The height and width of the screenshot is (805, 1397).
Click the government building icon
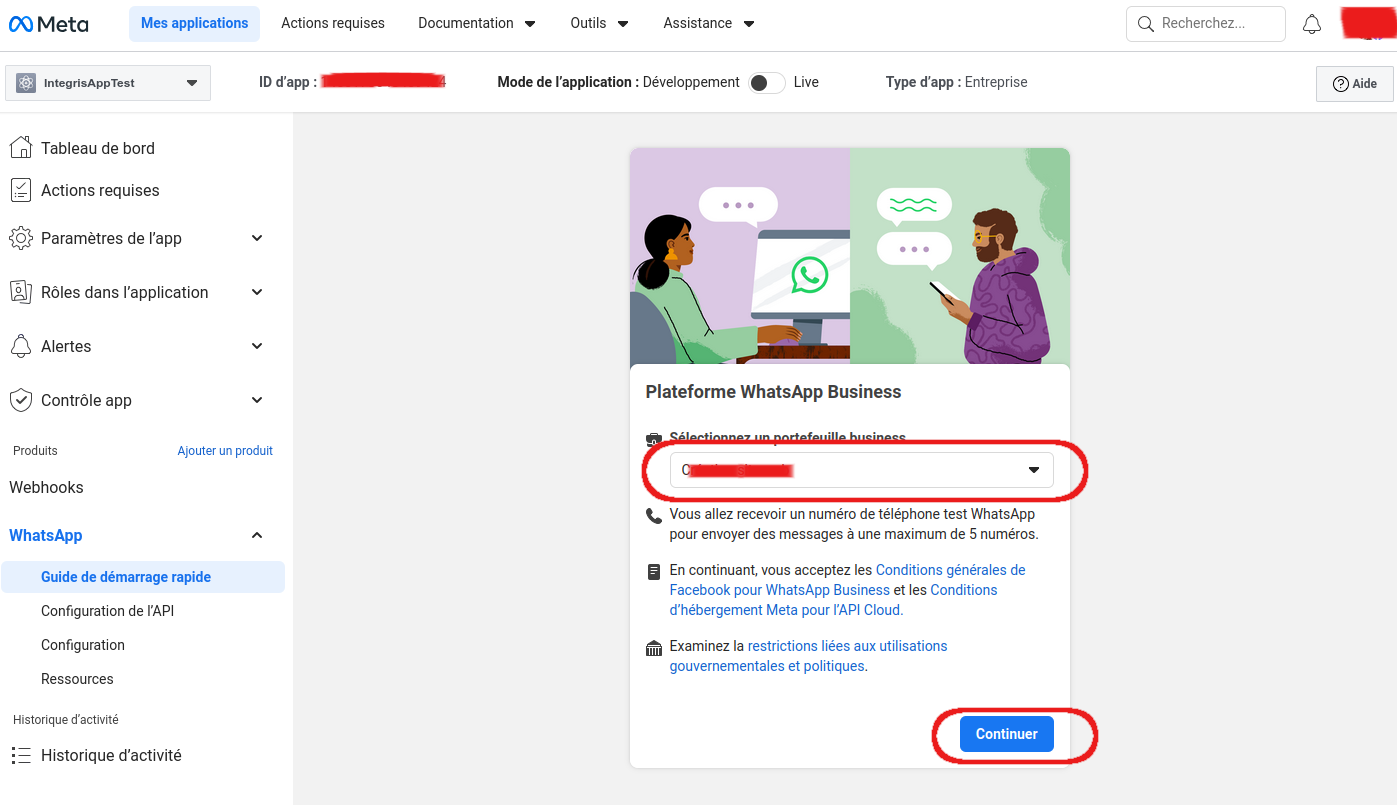coord(654,648)
